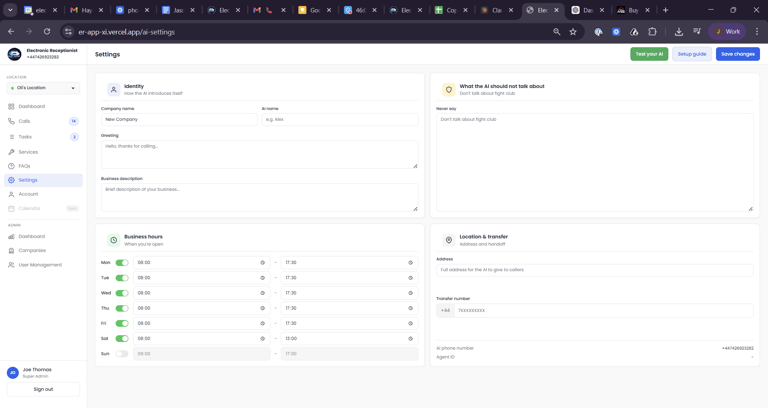The width and height of the screenshot is (768, 408).
Task: Click the Companies icon under Admin
Action: tap(11, 250)
